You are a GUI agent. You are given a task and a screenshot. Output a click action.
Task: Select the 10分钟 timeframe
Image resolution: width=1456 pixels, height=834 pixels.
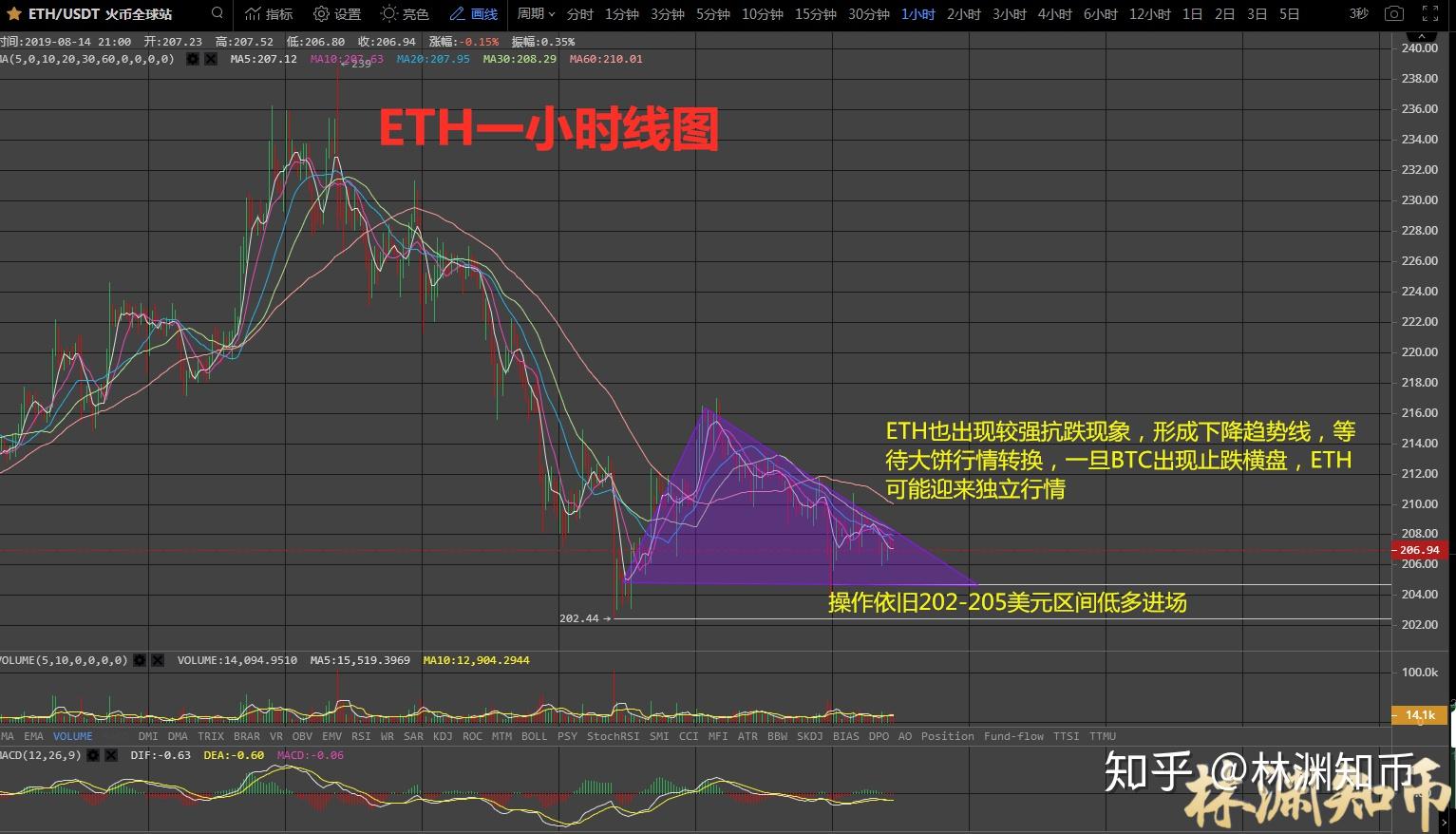point(763,14)
